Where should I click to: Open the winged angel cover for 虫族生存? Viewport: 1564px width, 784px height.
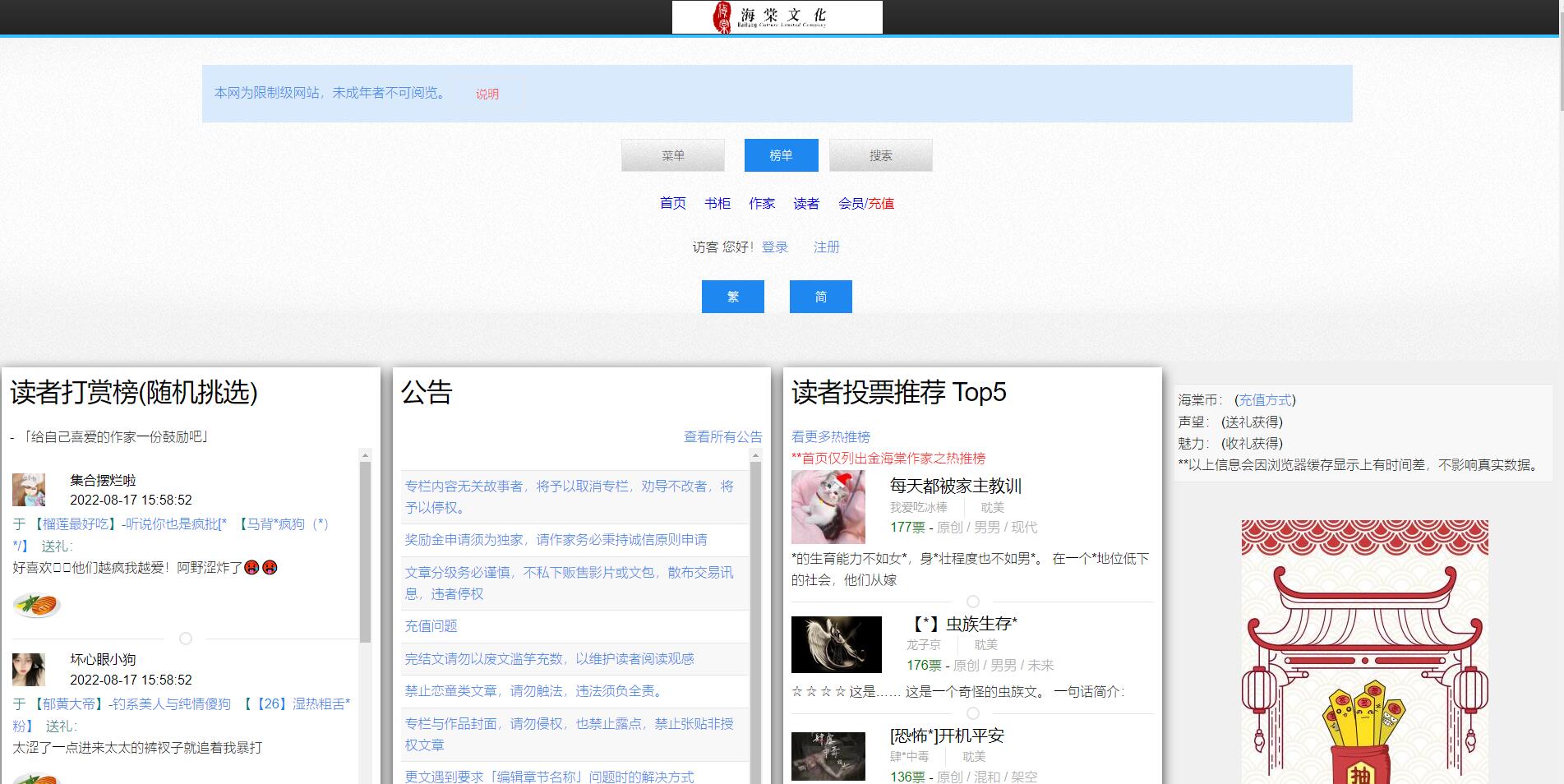click(x=836, y=645)
